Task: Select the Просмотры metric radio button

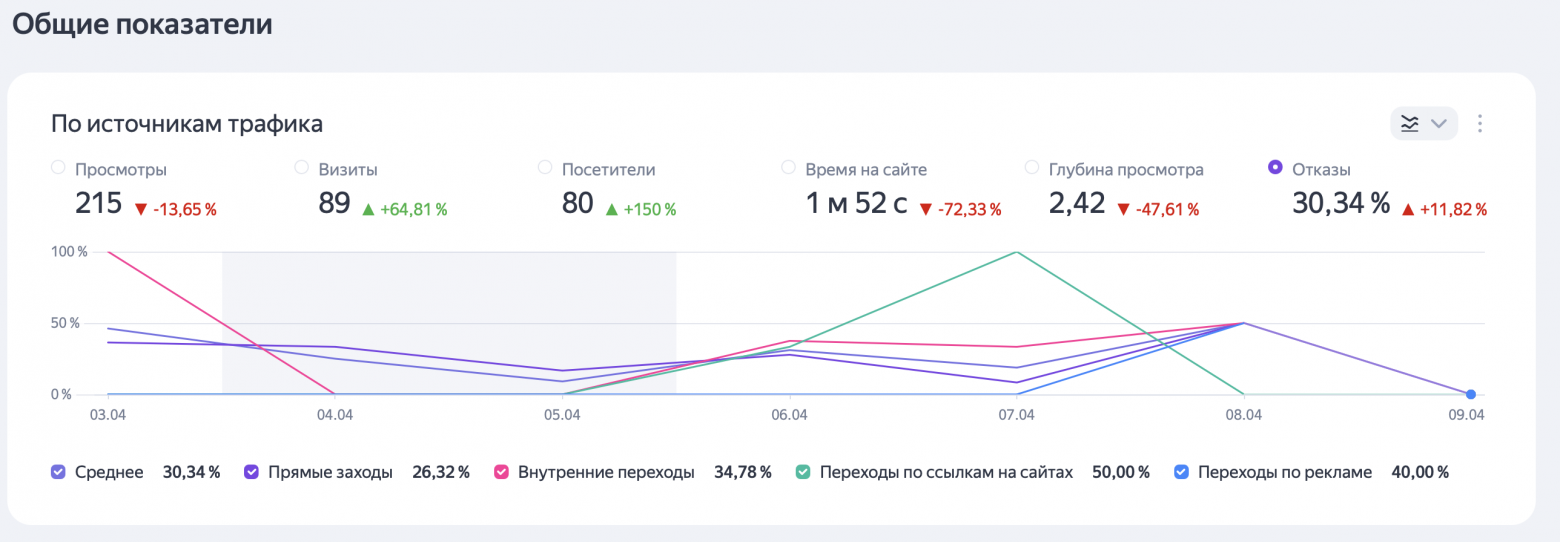Action: pyautogui.click(x=58, y=168)
